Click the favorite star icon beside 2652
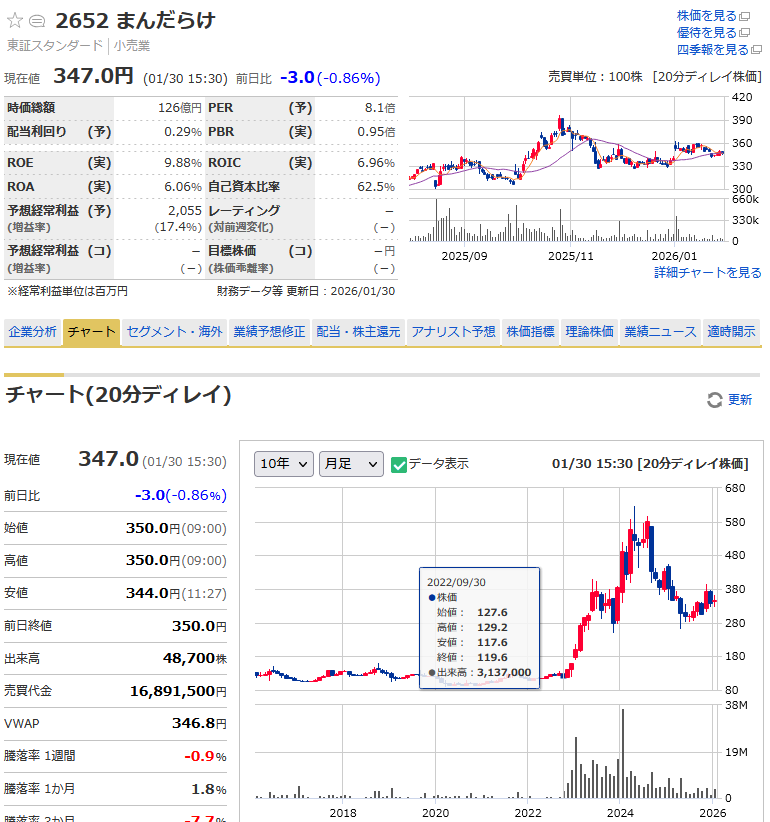This screenshot has height=822, width=770. [x=15, y=20]
